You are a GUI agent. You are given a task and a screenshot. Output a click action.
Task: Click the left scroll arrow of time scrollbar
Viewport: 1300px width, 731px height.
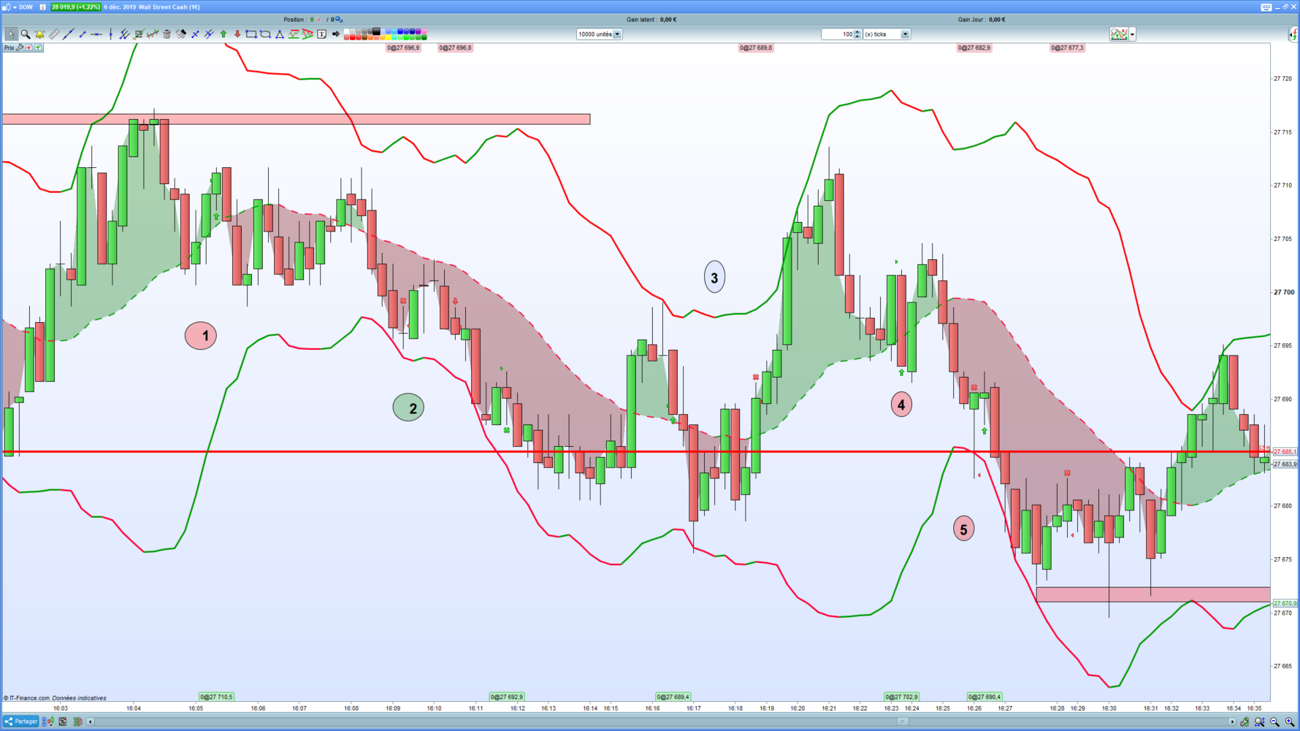click(x=91, y=722)
